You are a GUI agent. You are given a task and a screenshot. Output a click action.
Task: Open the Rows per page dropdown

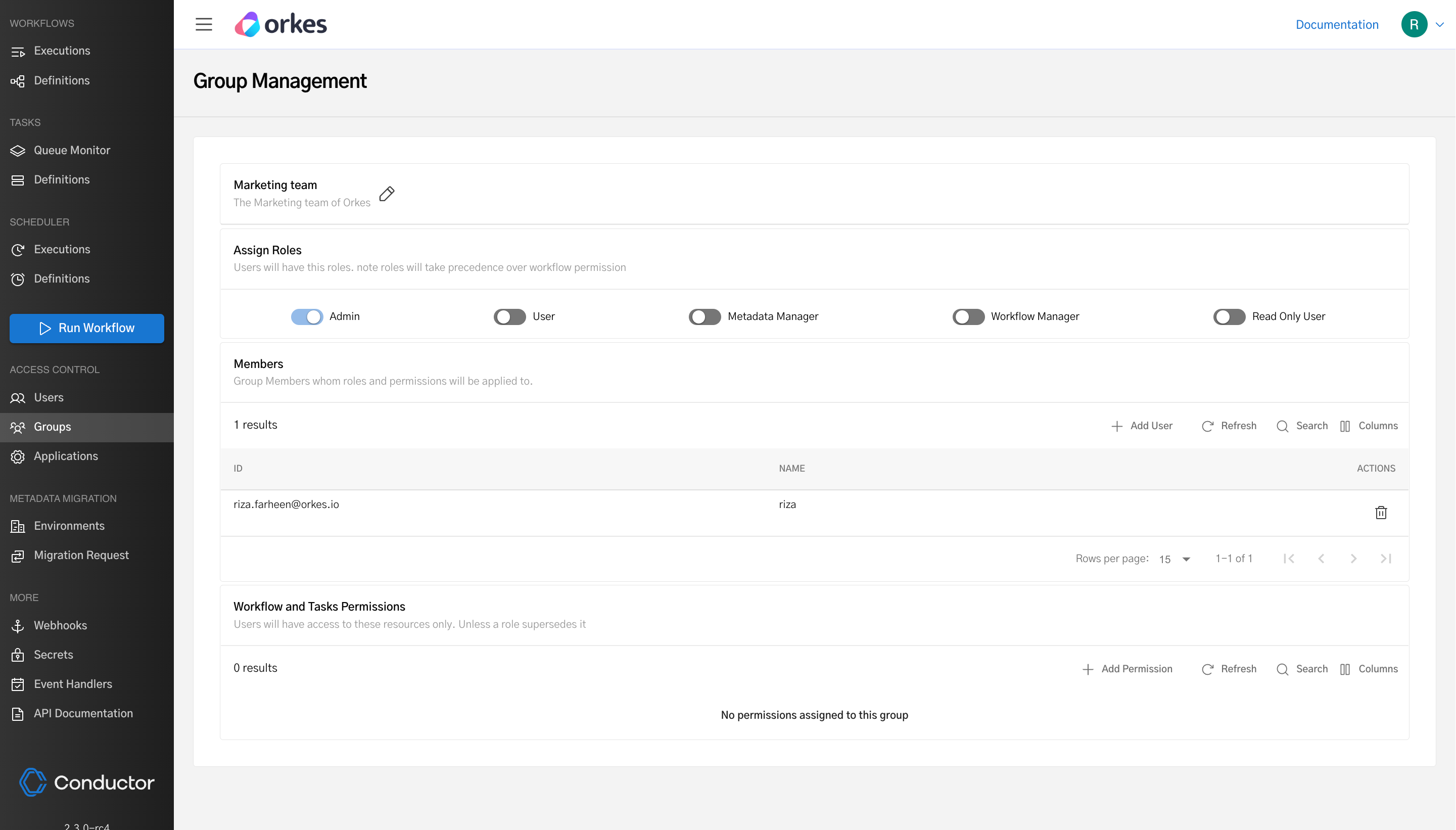1175,559
